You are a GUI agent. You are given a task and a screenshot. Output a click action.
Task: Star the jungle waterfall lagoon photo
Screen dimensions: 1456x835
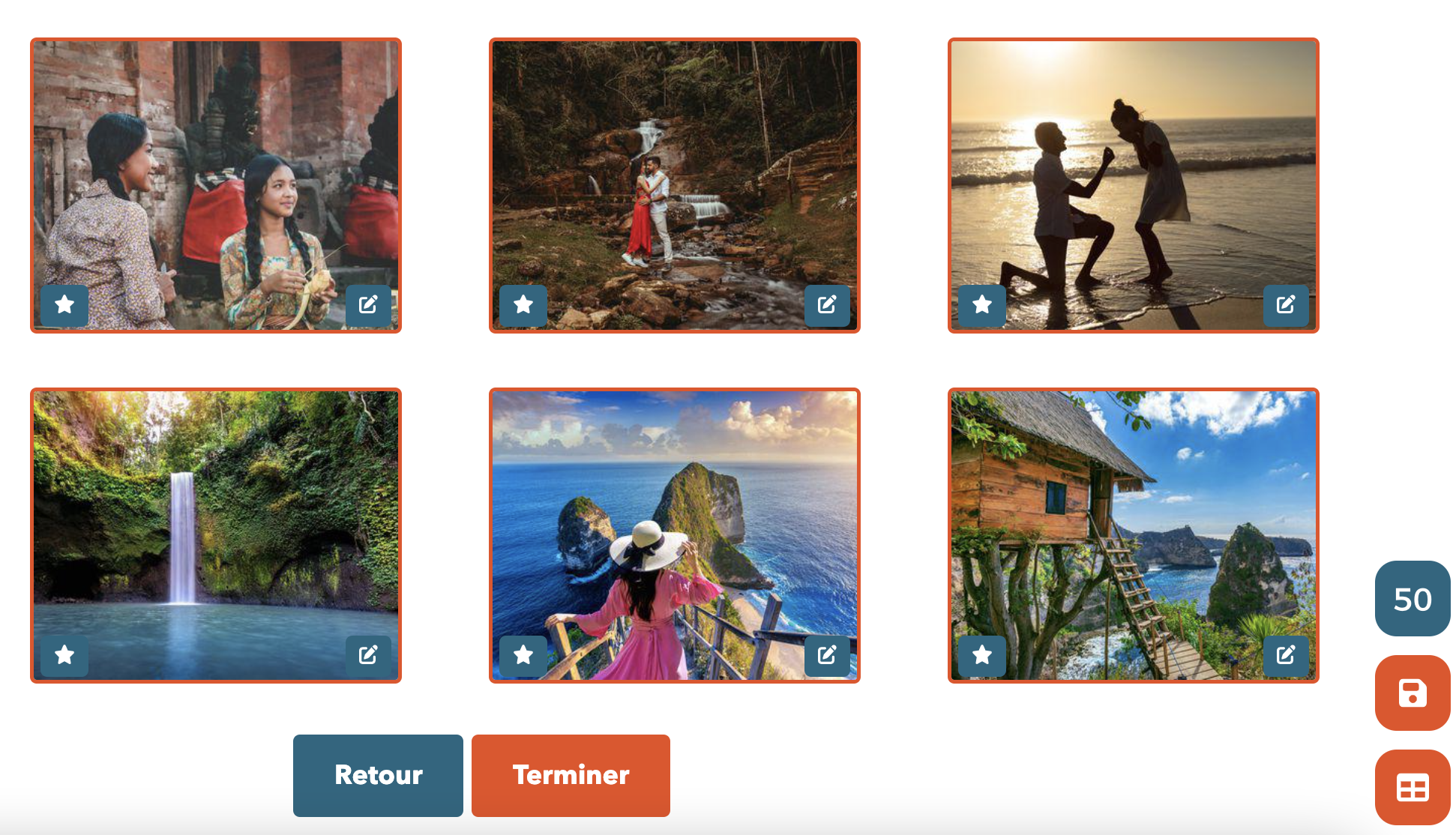click(64, 655)
